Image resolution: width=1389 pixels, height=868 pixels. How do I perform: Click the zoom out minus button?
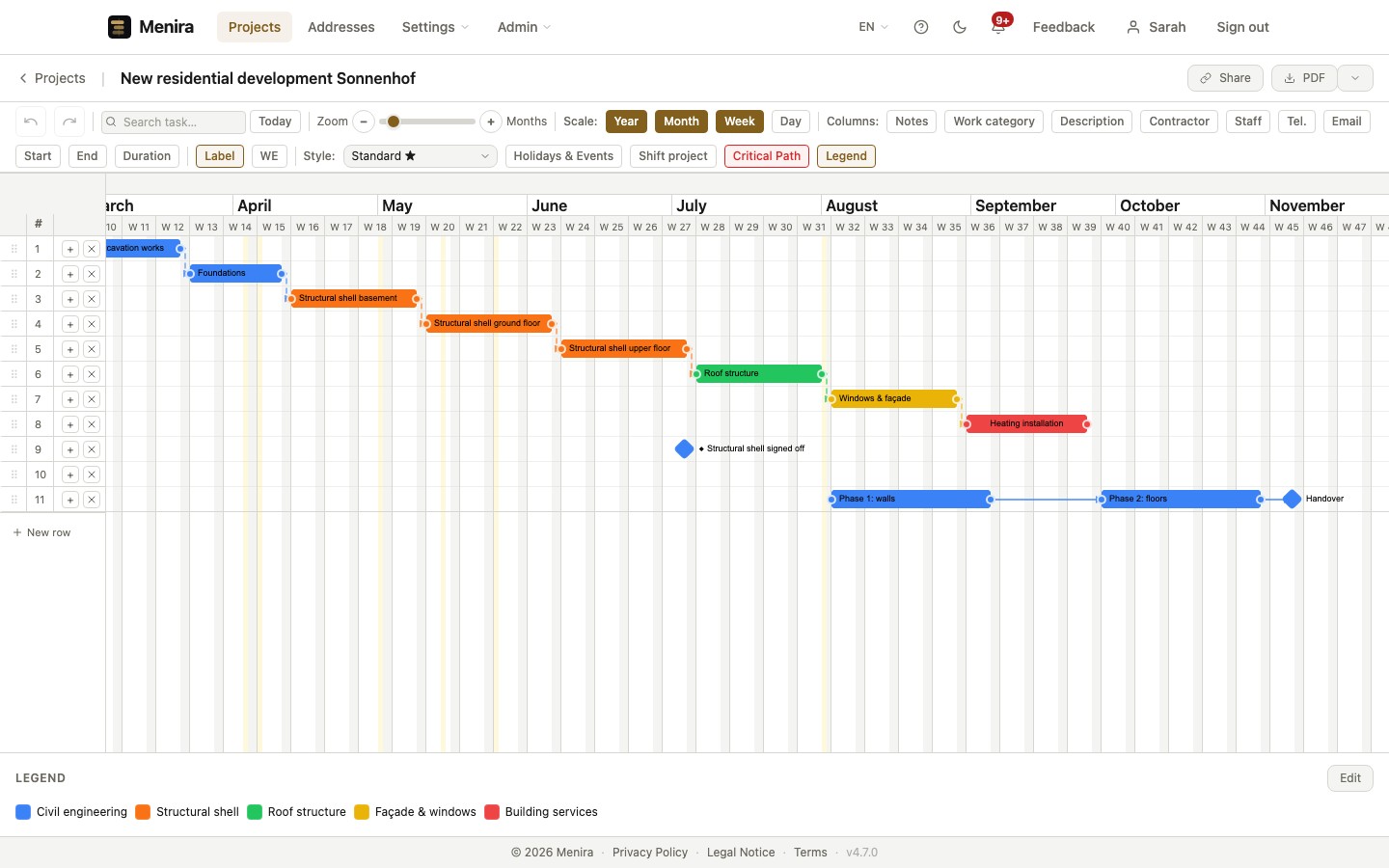pos(364,122)
